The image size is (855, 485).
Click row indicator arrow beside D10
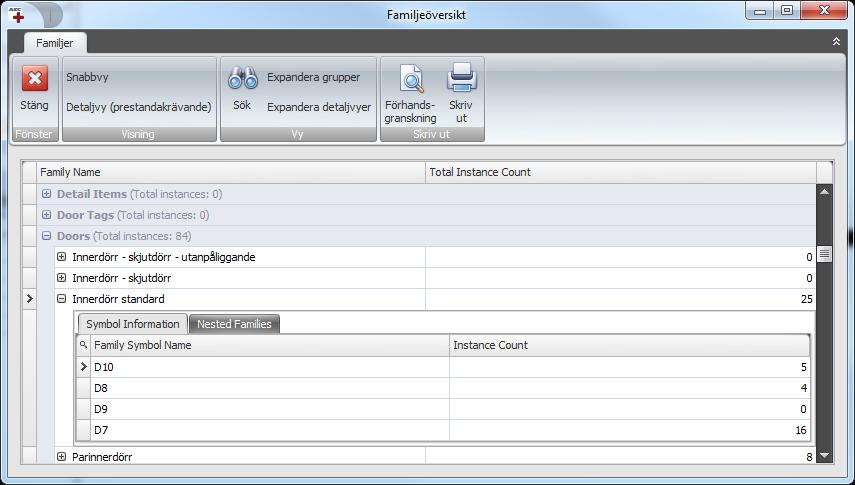coord(83,367)
